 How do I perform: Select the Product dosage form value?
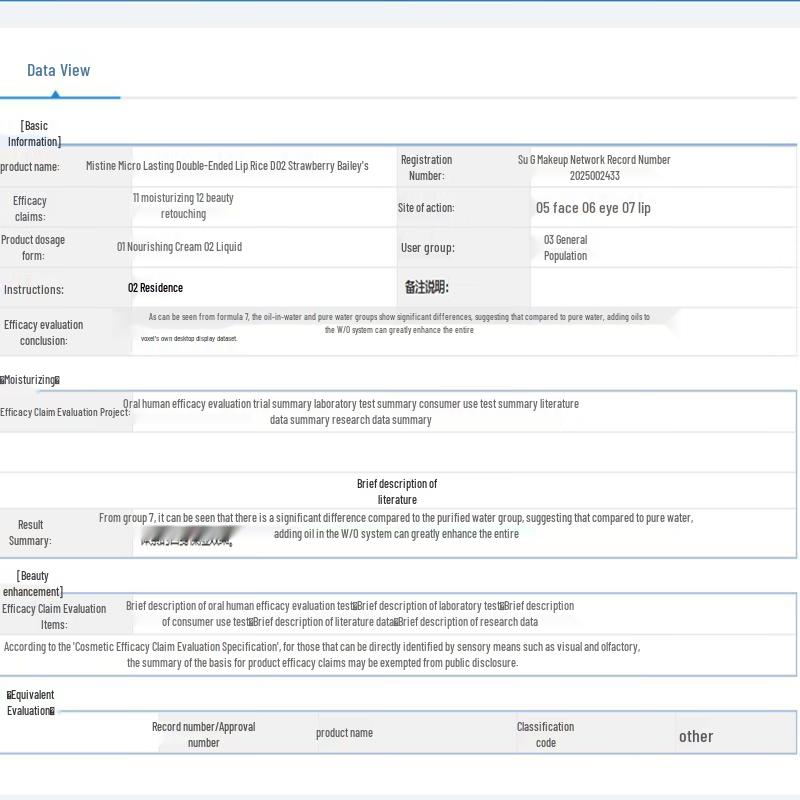coord(179,247)
